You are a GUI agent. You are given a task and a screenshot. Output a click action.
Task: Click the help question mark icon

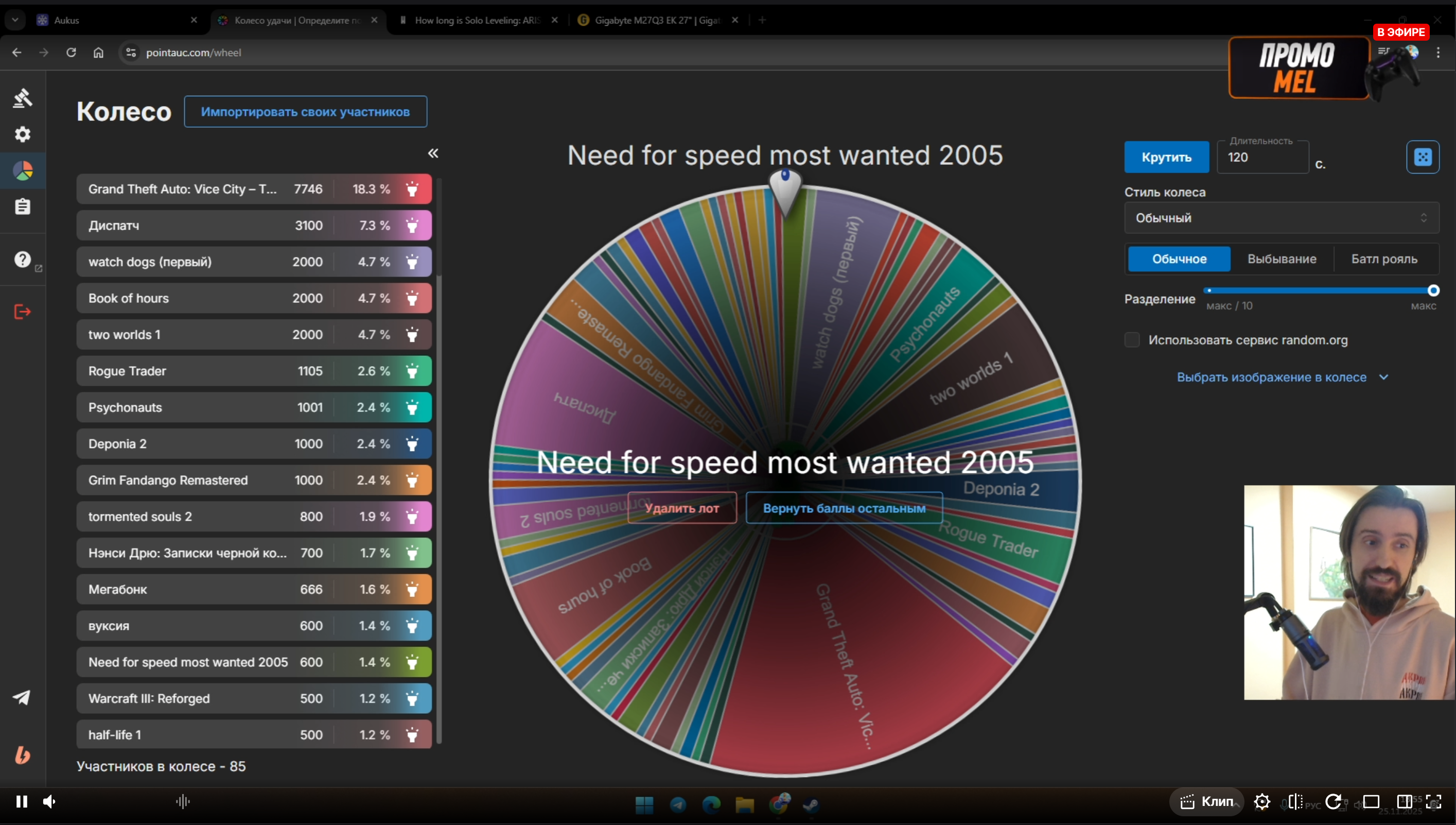point(23,260)
